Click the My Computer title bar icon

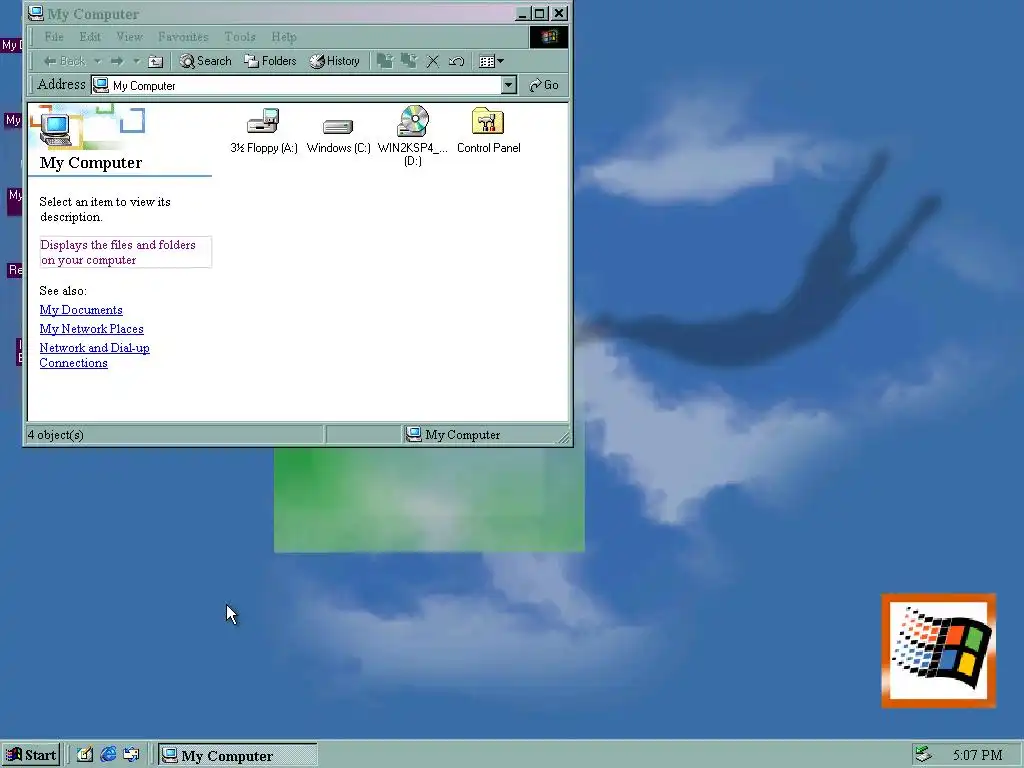tap(36, 13)
